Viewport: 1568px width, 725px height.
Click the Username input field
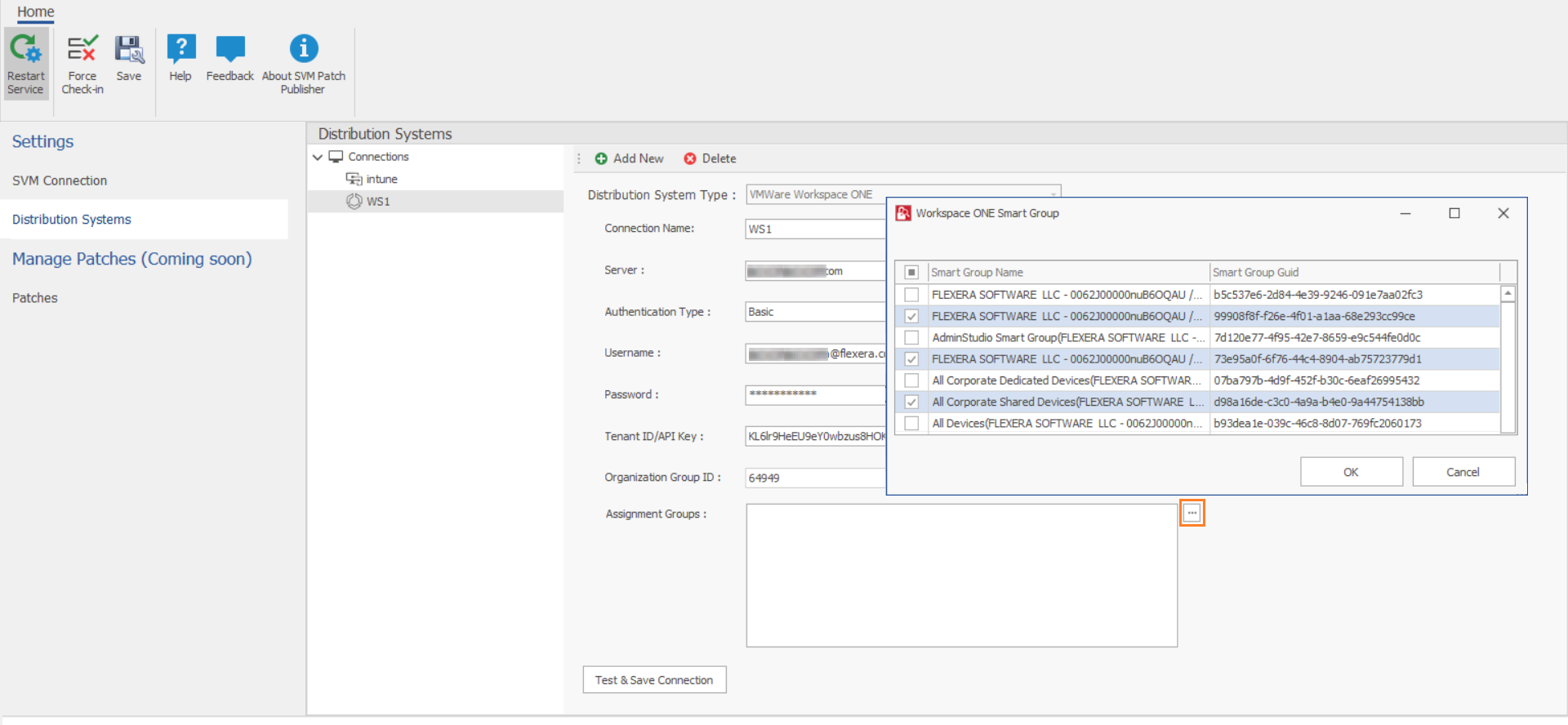816,354
